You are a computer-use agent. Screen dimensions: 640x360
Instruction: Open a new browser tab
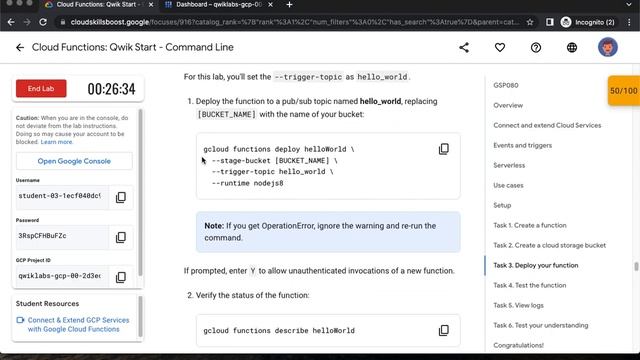tap(289, 4)
